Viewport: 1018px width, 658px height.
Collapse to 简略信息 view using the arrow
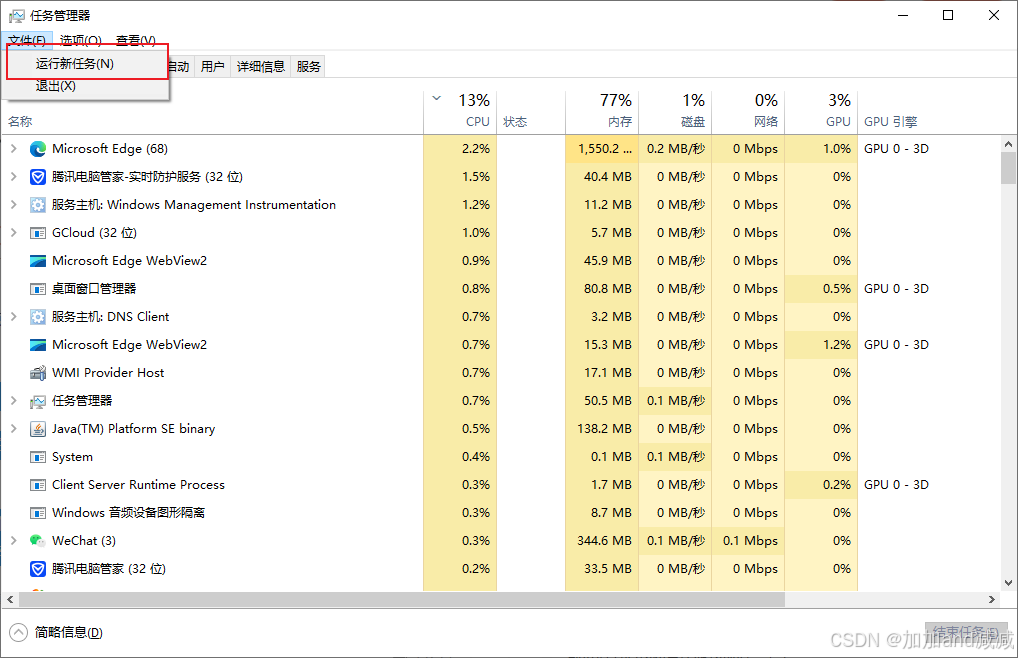(19, 632)
